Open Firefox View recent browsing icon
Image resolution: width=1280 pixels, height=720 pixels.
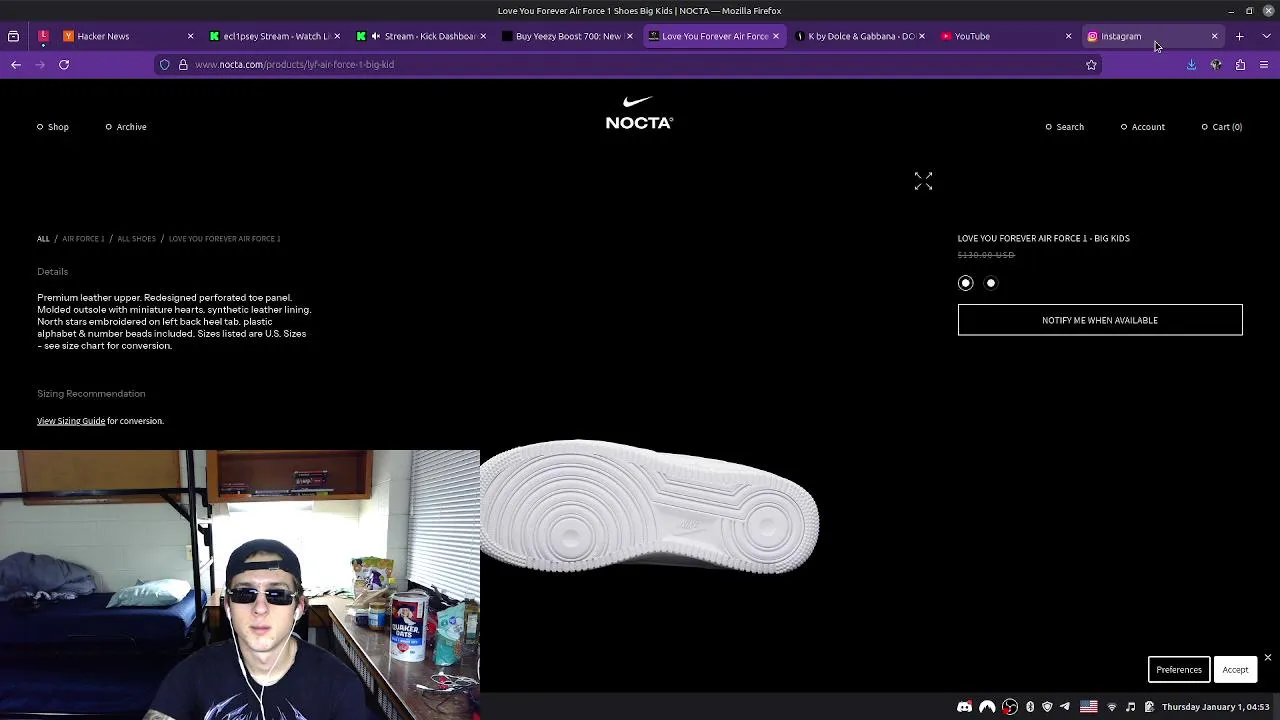(13, 36)
